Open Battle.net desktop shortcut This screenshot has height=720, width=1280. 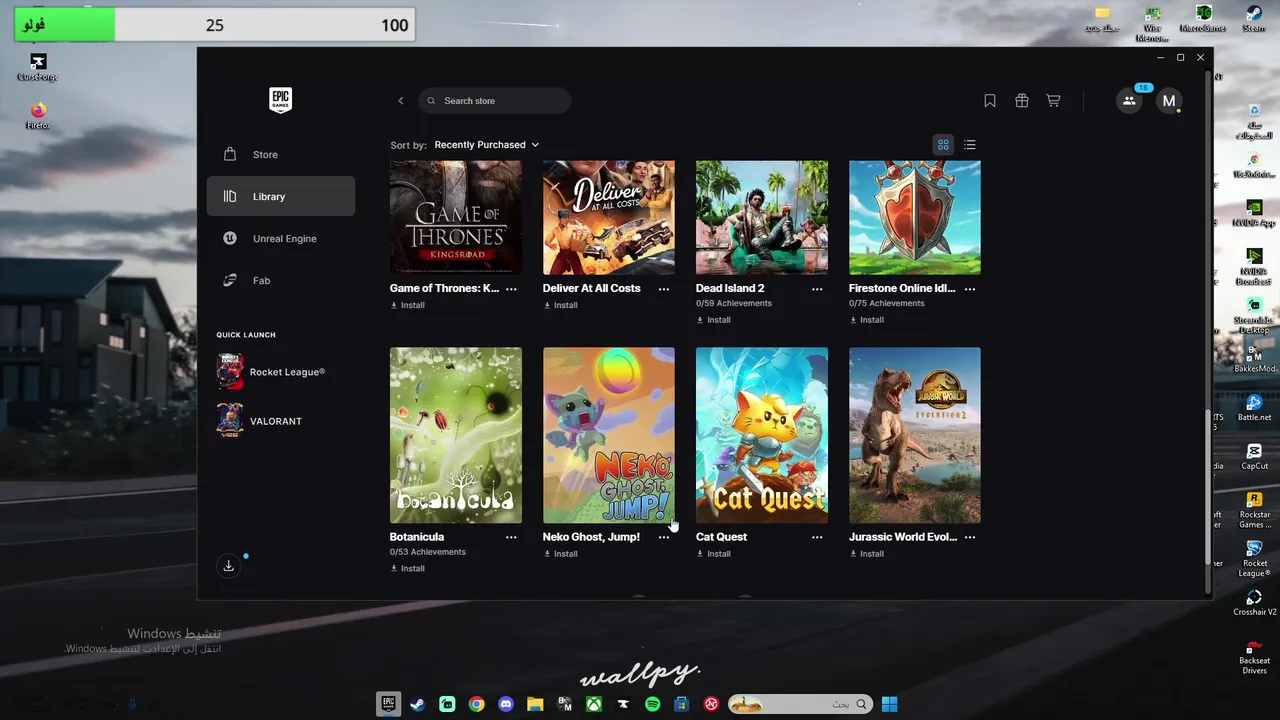click(1254, 408)
